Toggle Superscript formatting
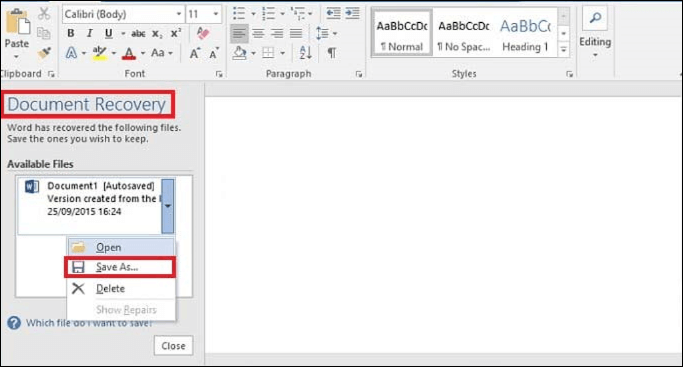The image size is (683, 367). pos(176,33)
